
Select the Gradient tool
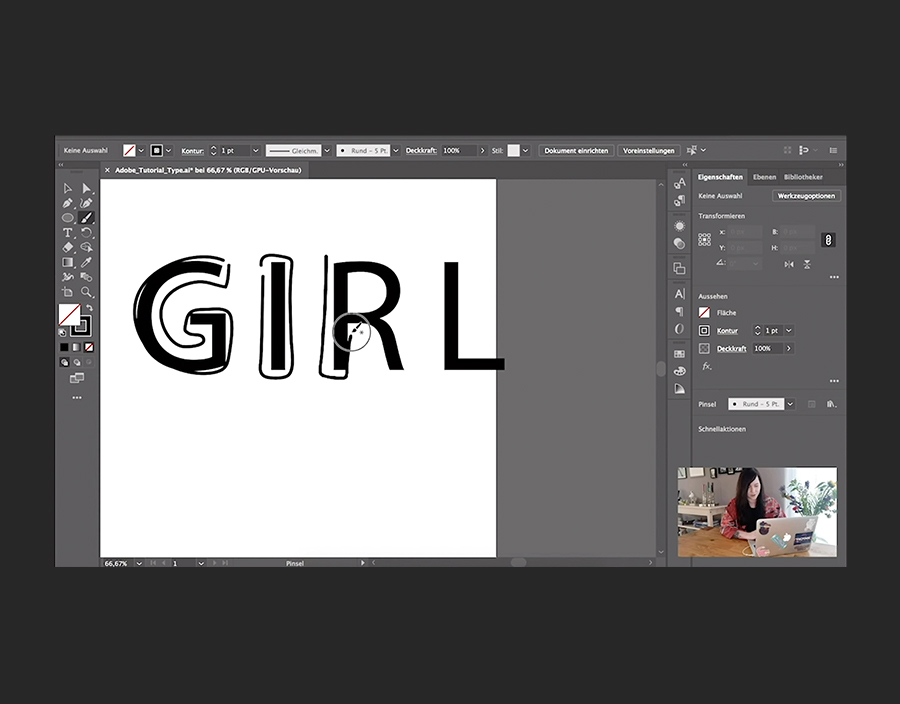tap(68, 262)
